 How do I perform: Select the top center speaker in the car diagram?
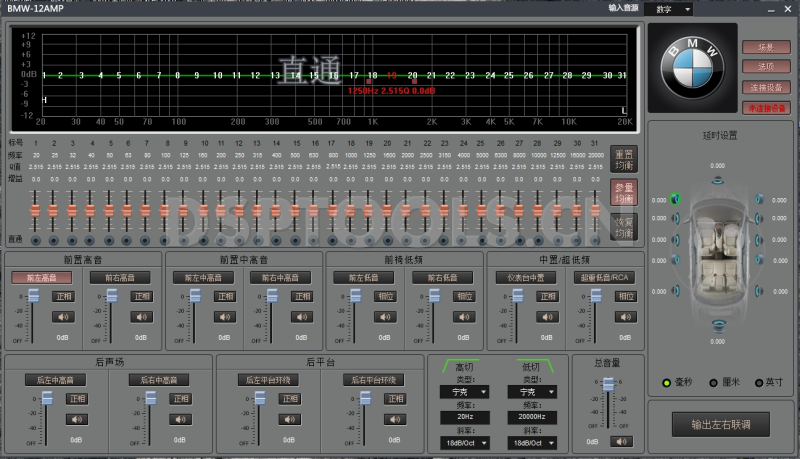[x=718, y=181]
